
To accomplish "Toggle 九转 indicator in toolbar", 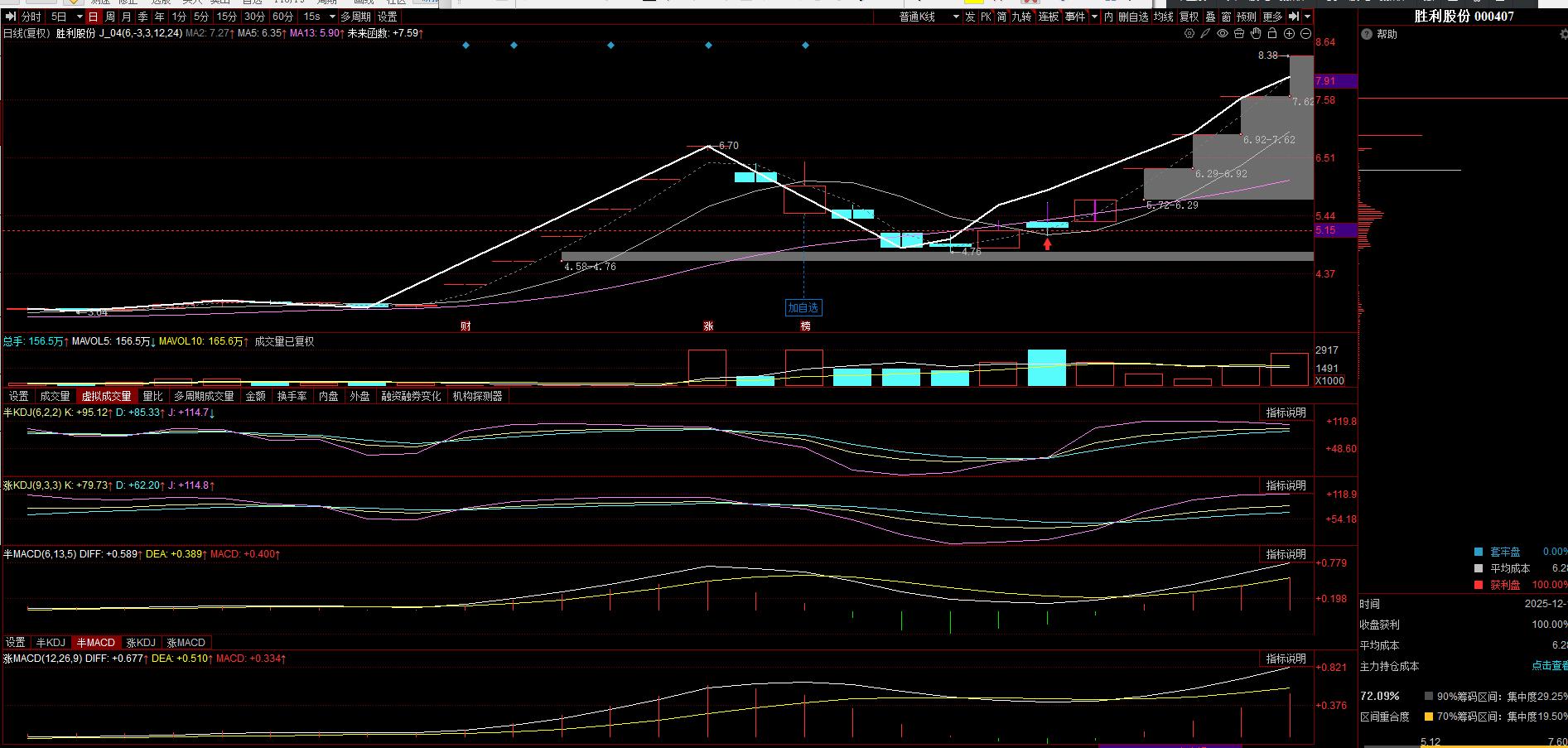I will tap(1022, 17).
